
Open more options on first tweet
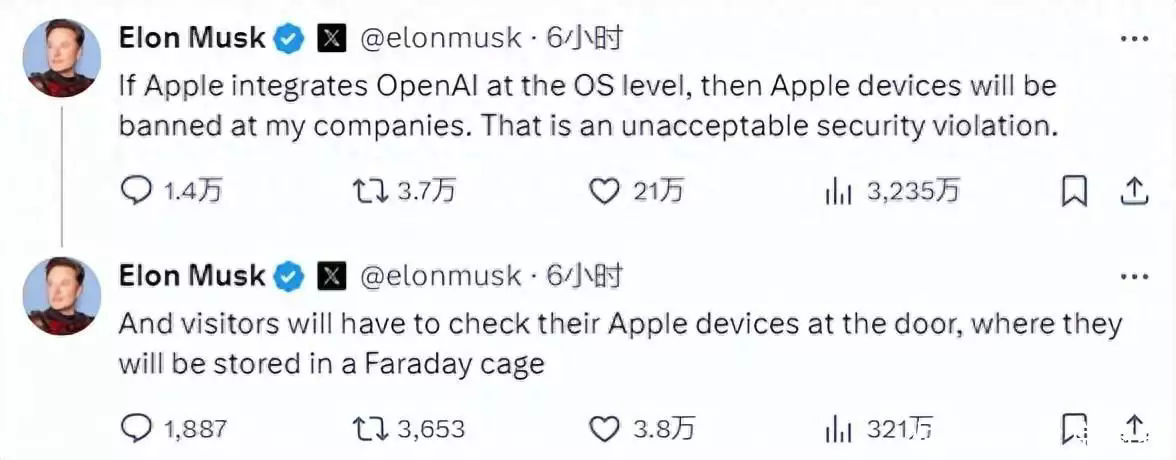point(1133,39)
